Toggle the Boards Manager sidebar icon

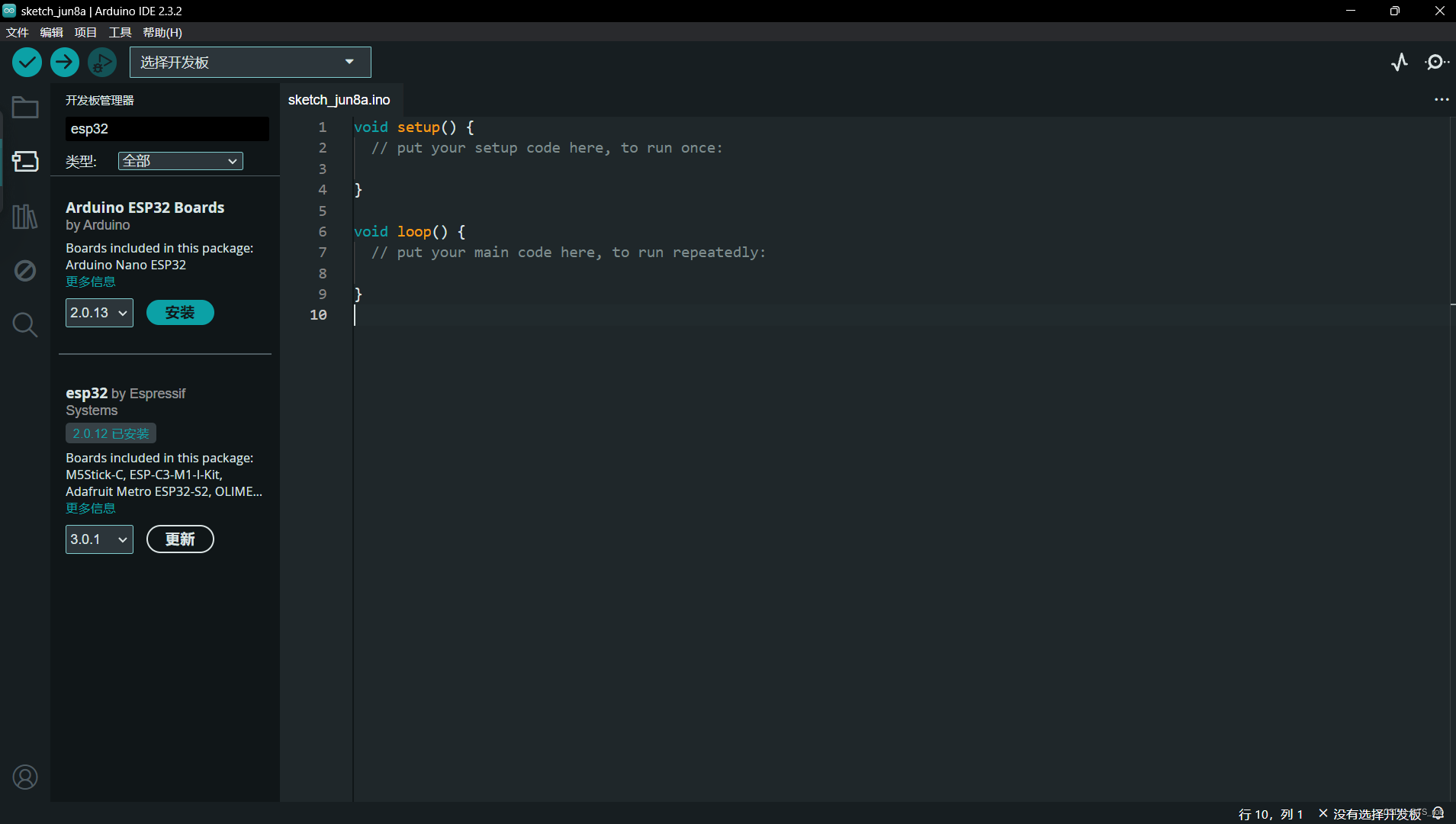pyautogui.click(x=25, y=161)
